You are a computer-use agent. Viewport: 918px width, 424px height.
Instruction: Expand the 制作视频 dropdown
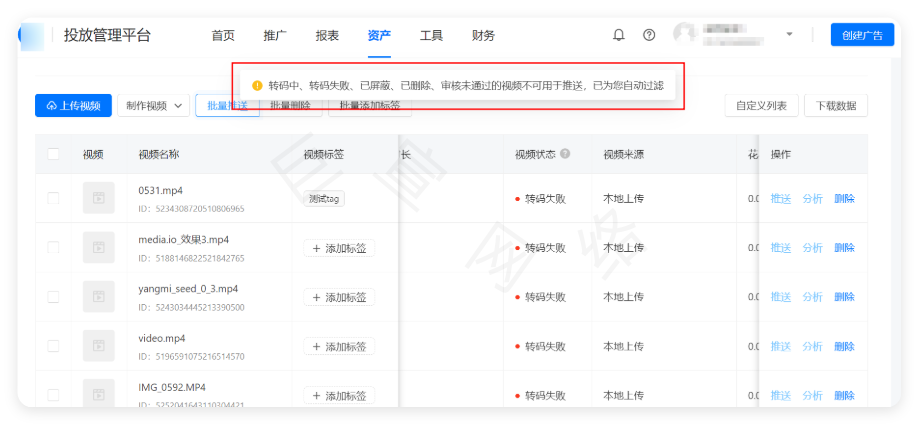coord(153,105)
